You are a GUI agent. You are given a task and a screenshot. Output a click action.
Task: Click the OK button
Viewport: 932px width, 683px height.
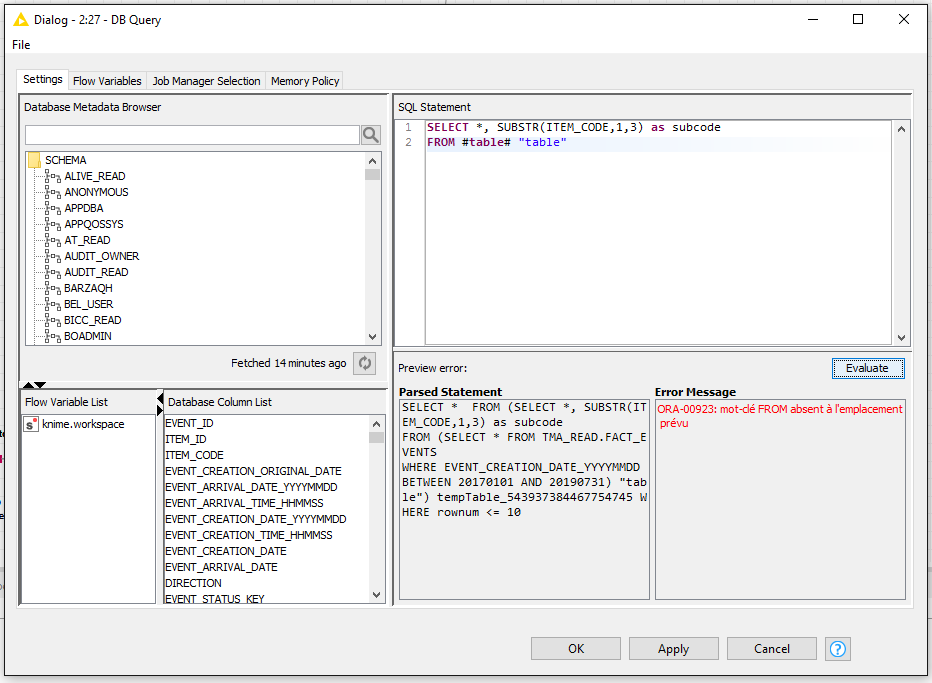[576, 649]
